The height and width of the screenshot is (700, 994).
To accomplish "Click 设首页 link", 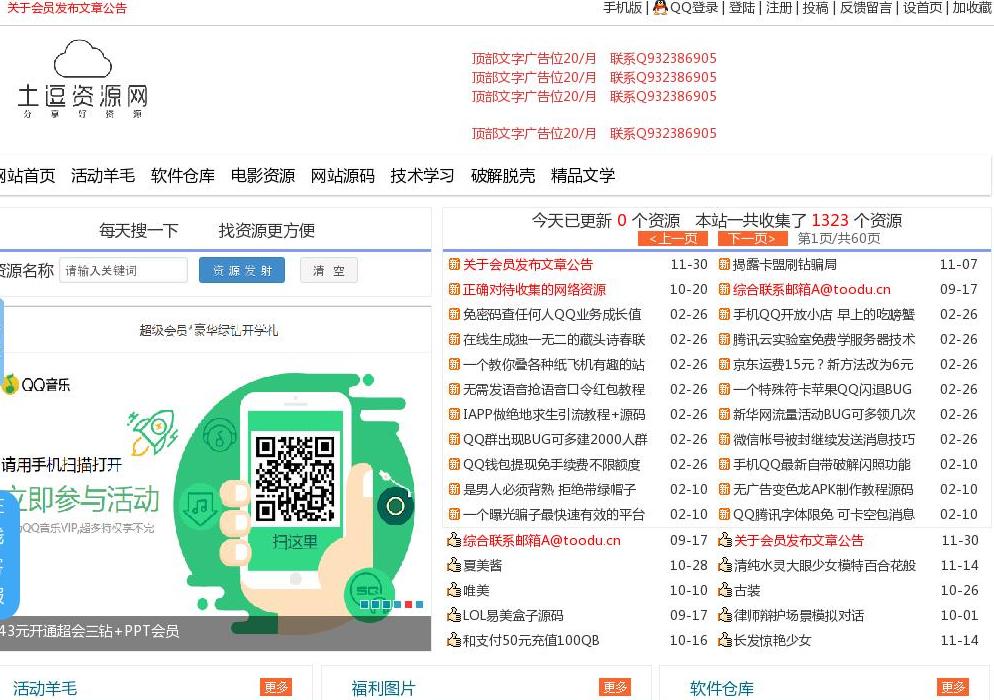I will pos(922,8).
